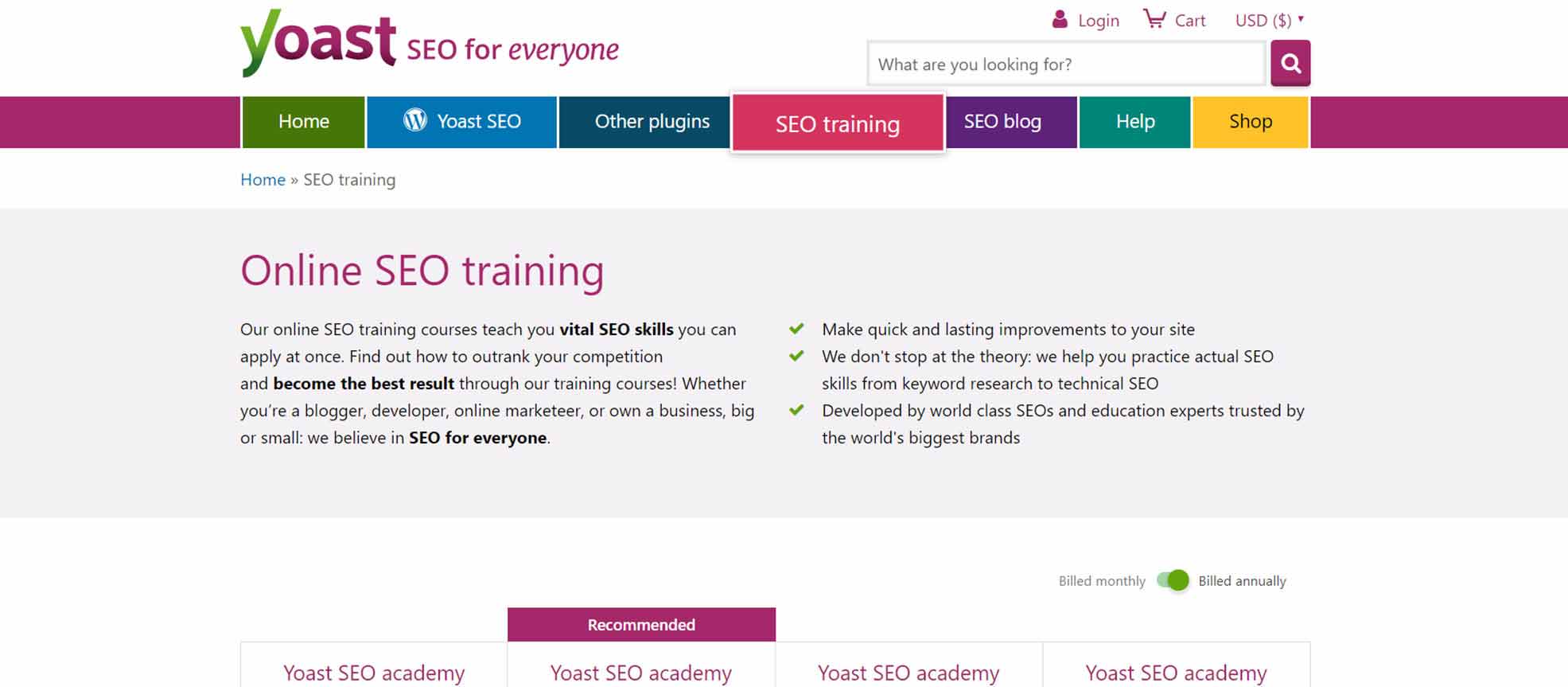Click the 'become the best result' bold text
Screen dimensions: 1568x687
click(364, 384)
